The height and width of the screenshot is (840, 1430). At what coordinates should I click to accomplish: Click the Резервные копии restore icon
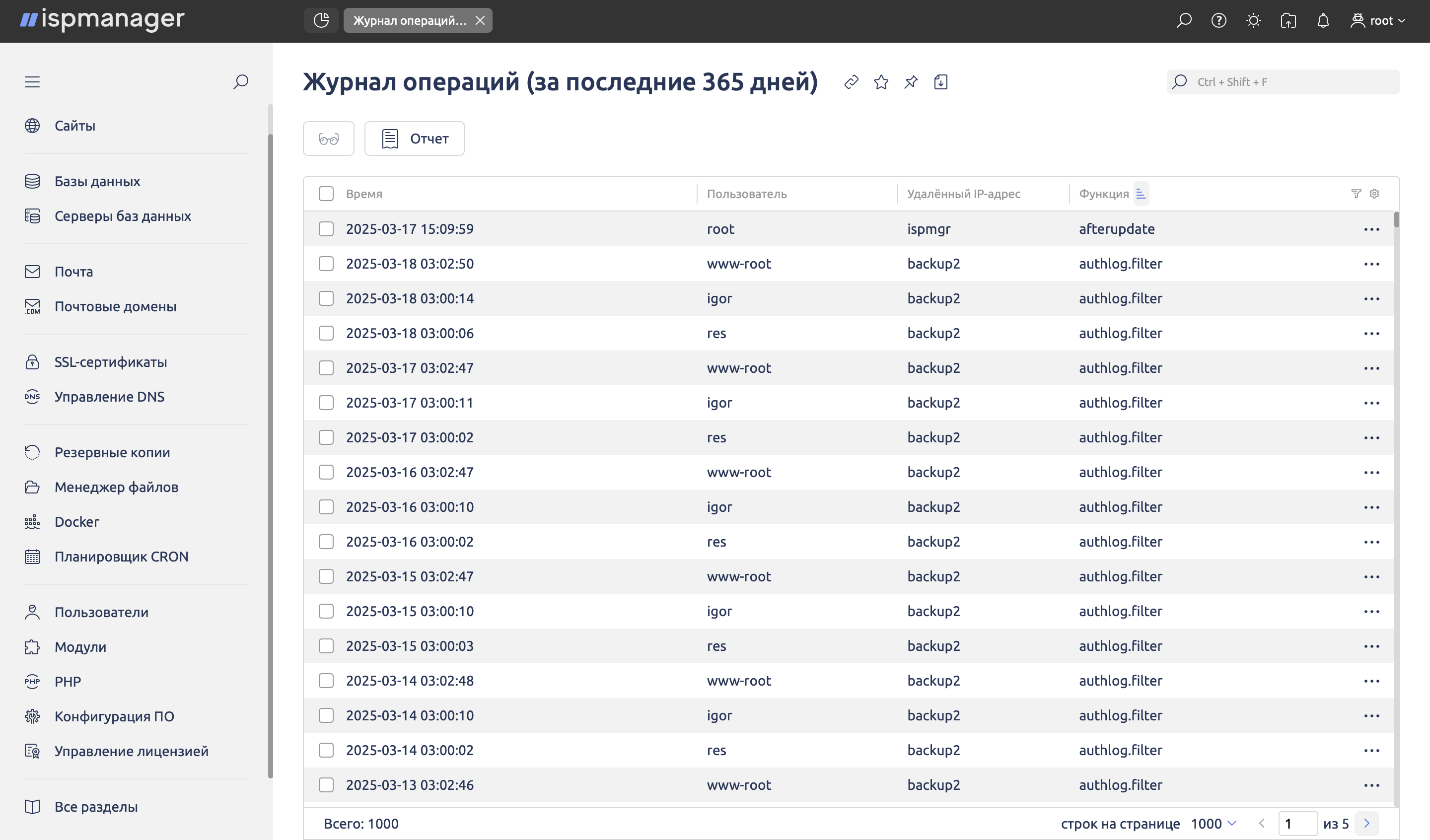pos(32,452)
